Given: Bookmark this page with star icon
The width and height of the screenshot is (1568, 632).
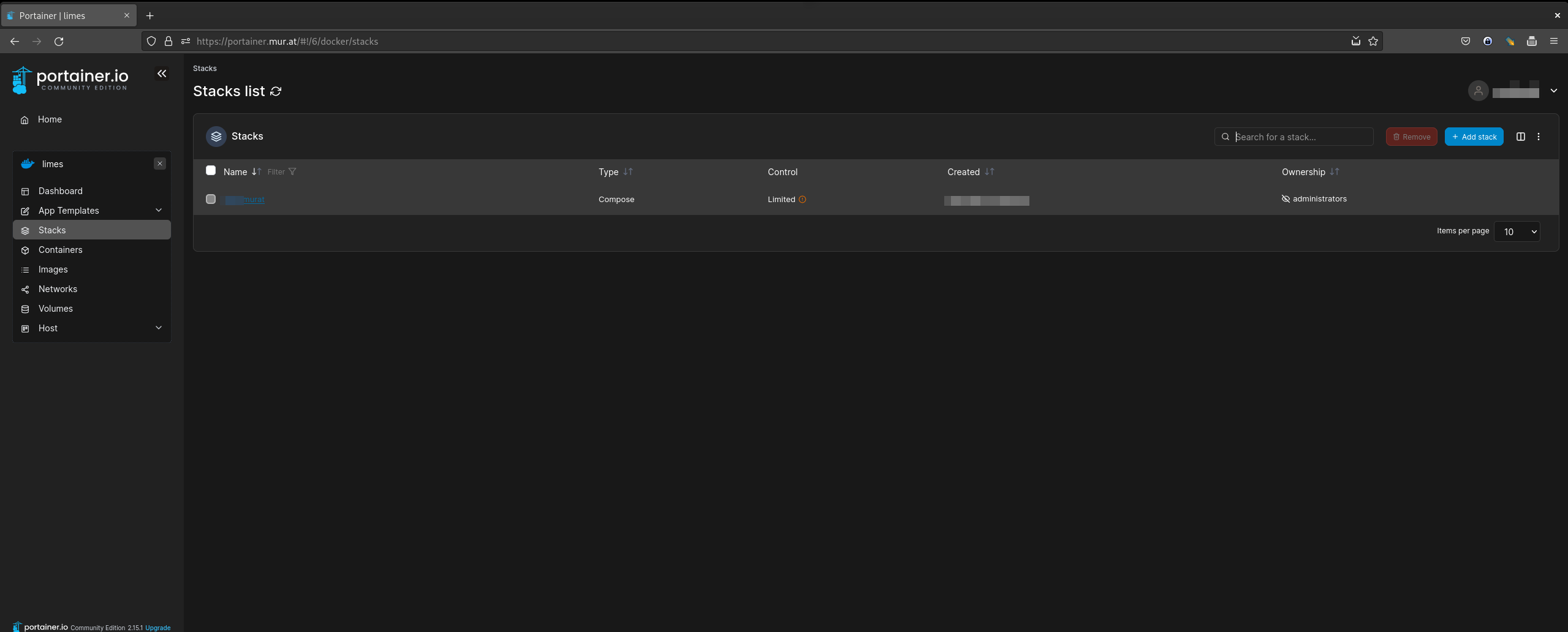Looking at the screenshot, I should click(x=1373, y=41).
